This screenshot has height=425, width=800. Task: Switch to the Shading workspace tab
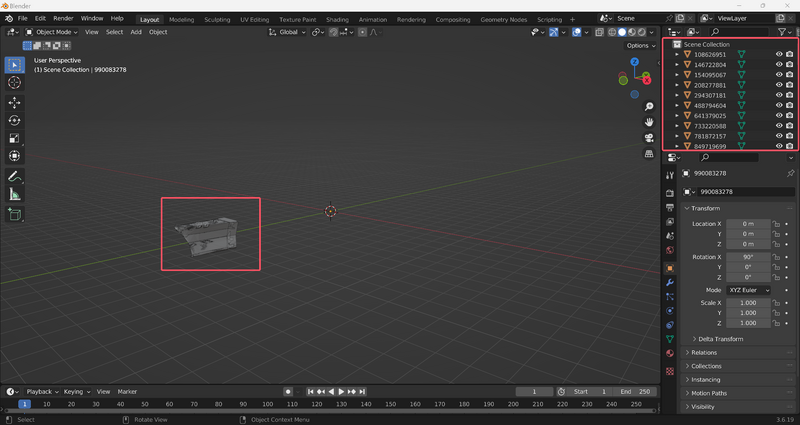[337, 19]
